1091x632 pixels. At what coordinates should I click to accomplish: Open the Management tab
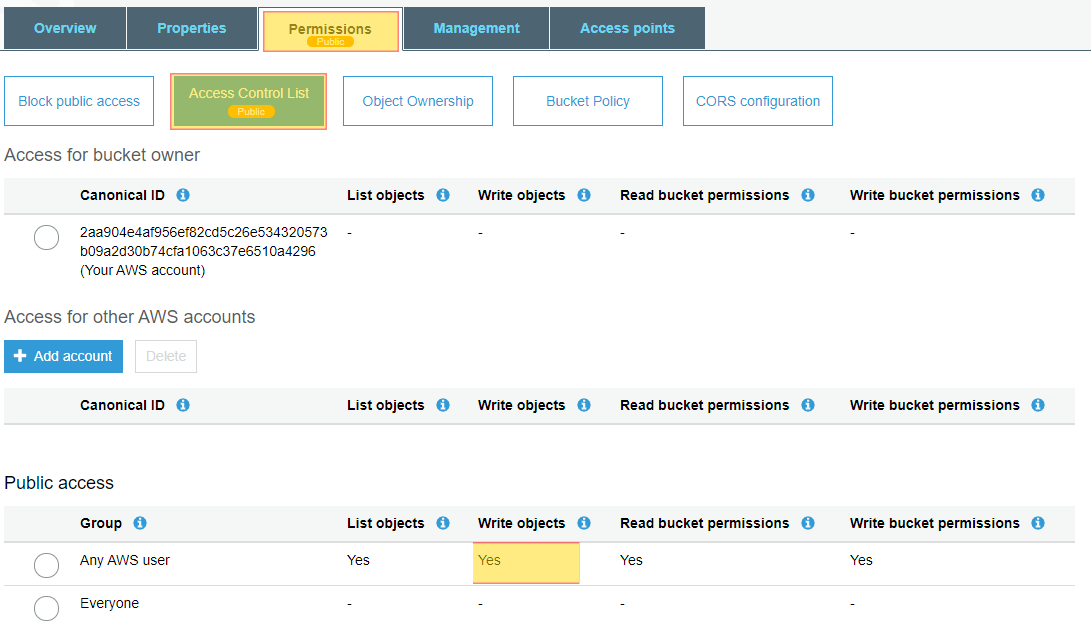477,28
